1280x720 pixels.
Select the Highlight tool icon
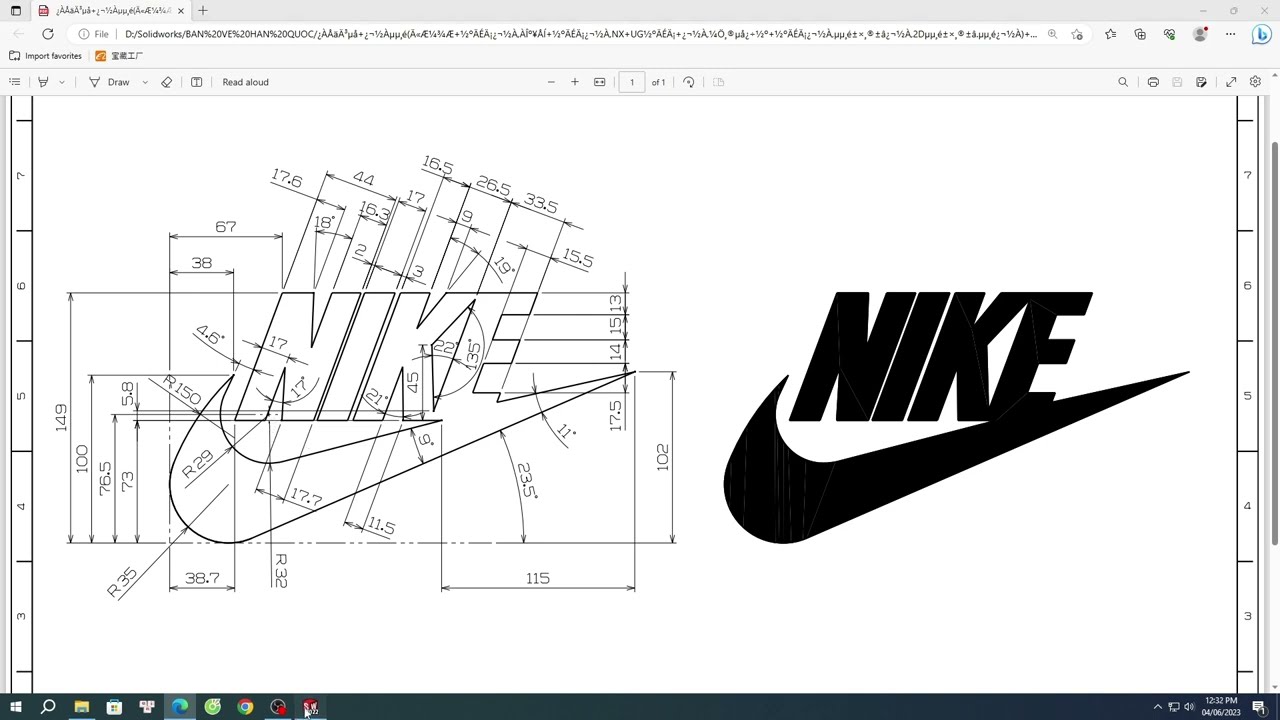43,82
